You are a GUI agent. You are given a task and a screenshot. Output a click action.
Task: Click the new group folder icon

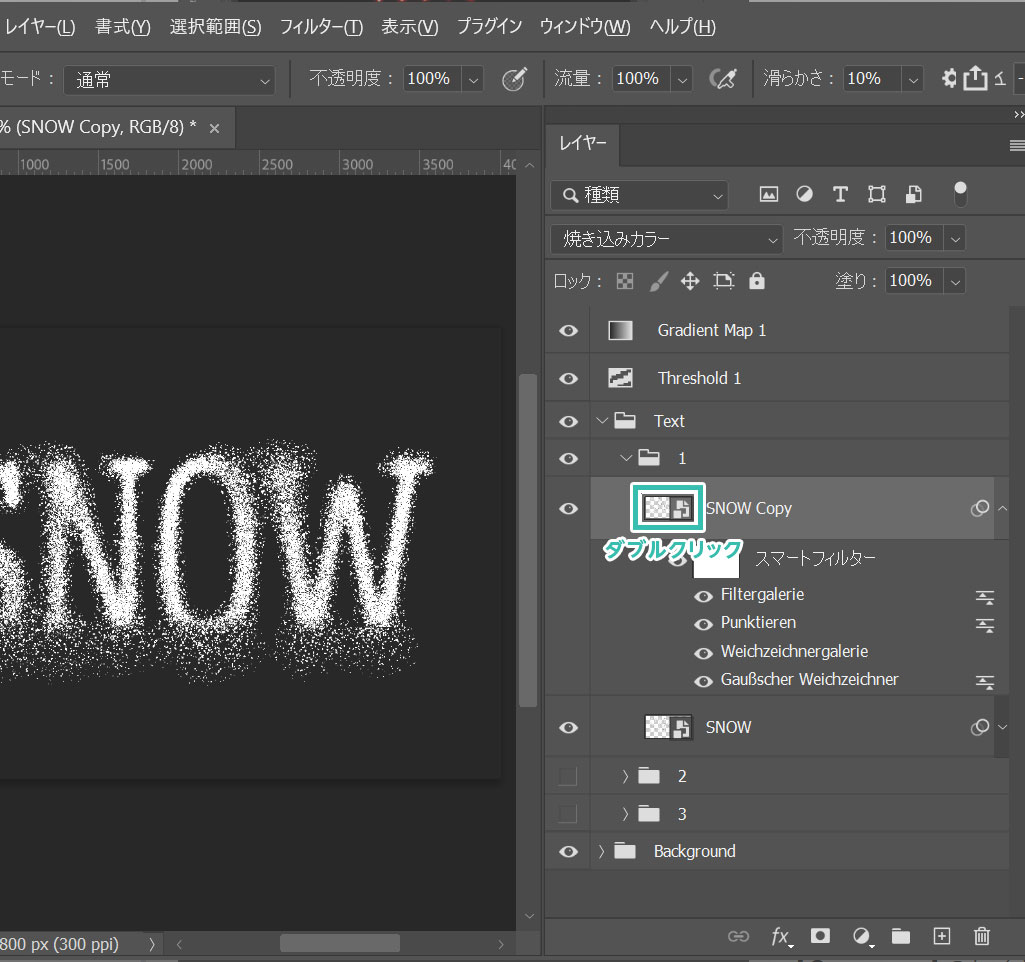click(x=901, y=936)
